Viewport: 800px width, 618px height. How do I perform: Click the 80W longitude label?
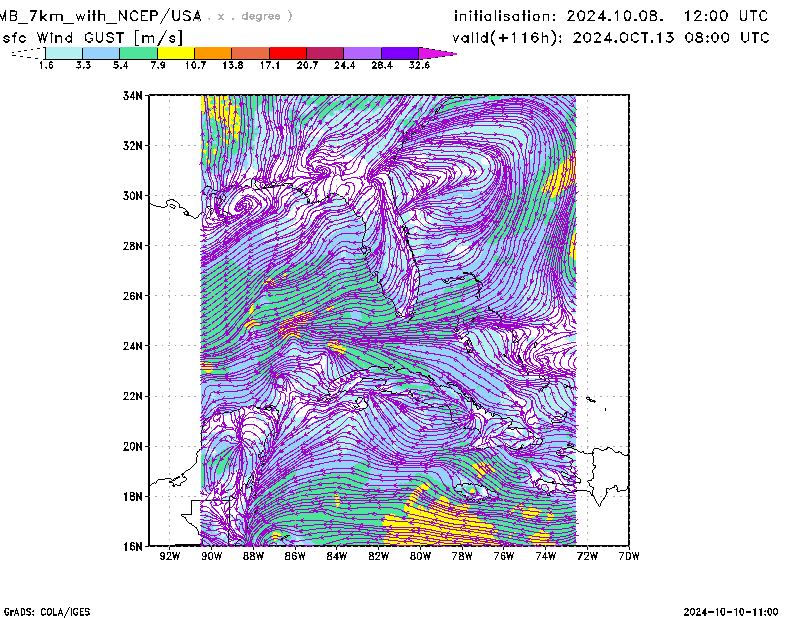(420, 556)
